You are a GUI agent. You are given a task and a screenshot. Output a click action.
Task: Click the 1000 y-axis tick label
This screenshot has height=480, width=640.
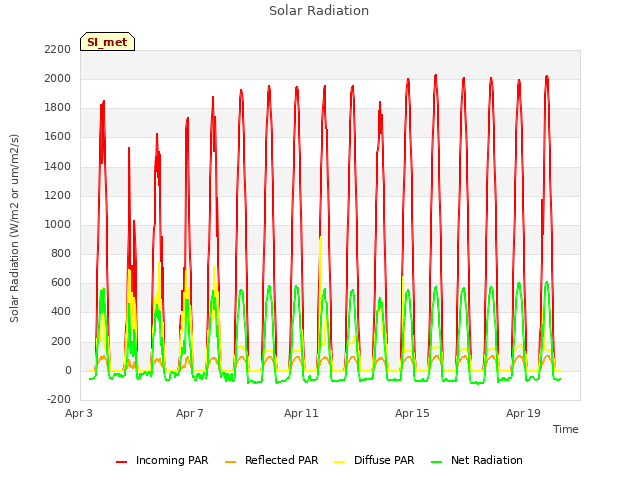pos(58,224)
